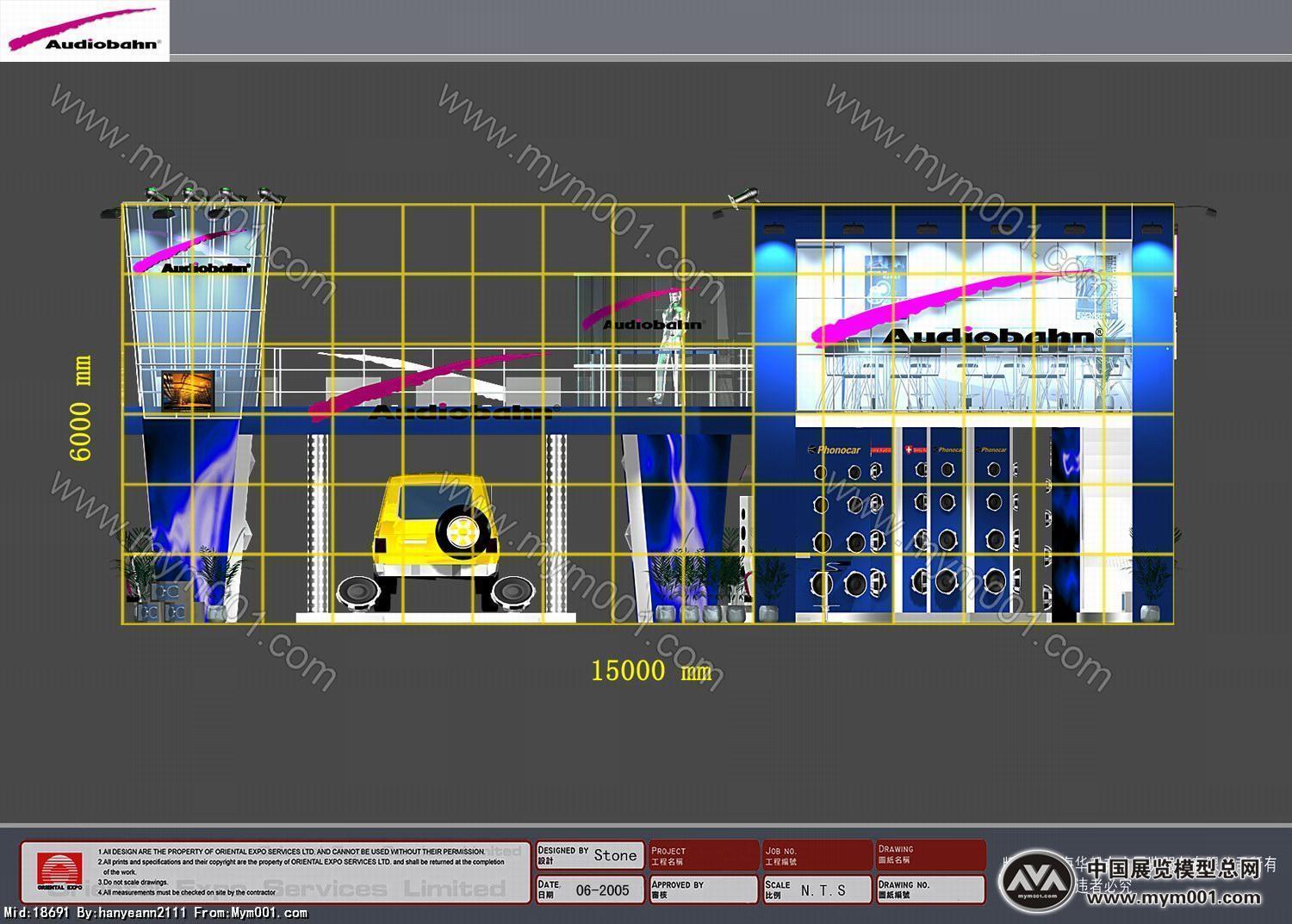Image resolution: width=1292 pixels, height=924 pixels.
Task: Select the "Do not scale drawings" note
Action: (x=133, y=882)
